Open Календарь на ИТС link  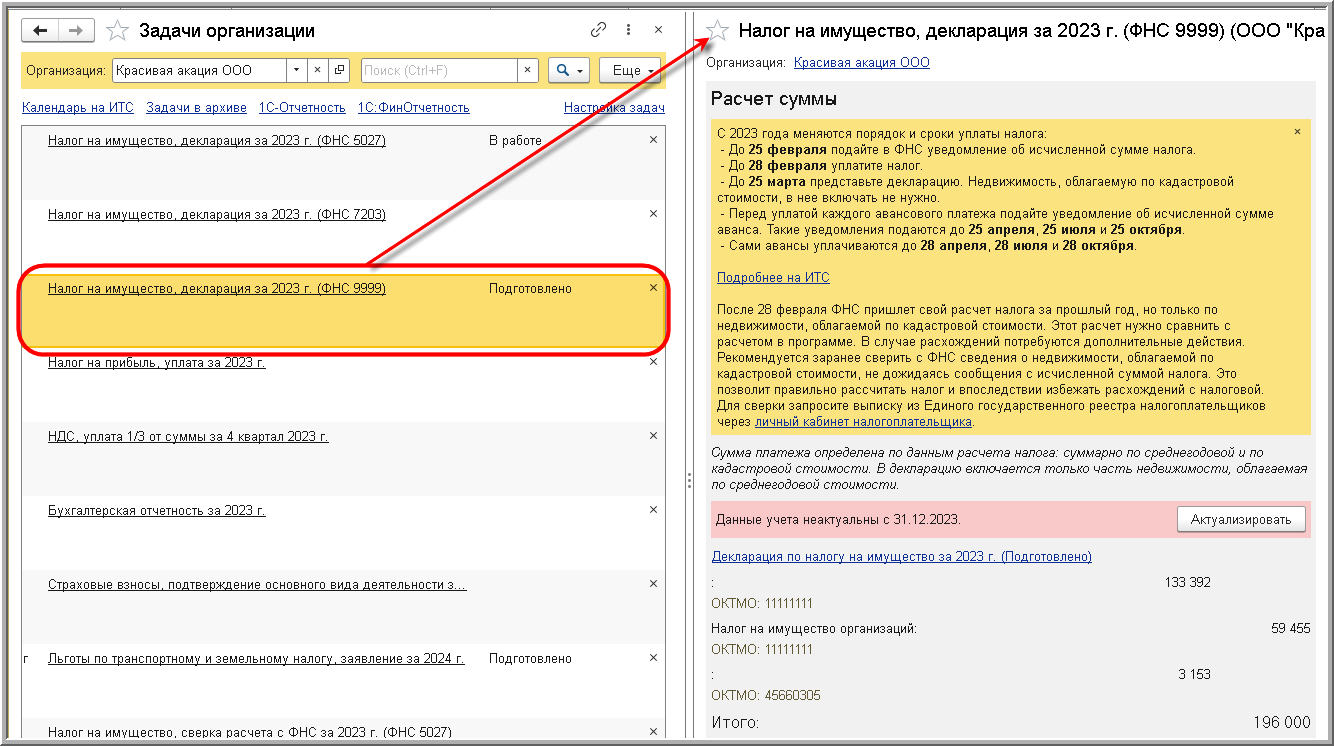77,108
